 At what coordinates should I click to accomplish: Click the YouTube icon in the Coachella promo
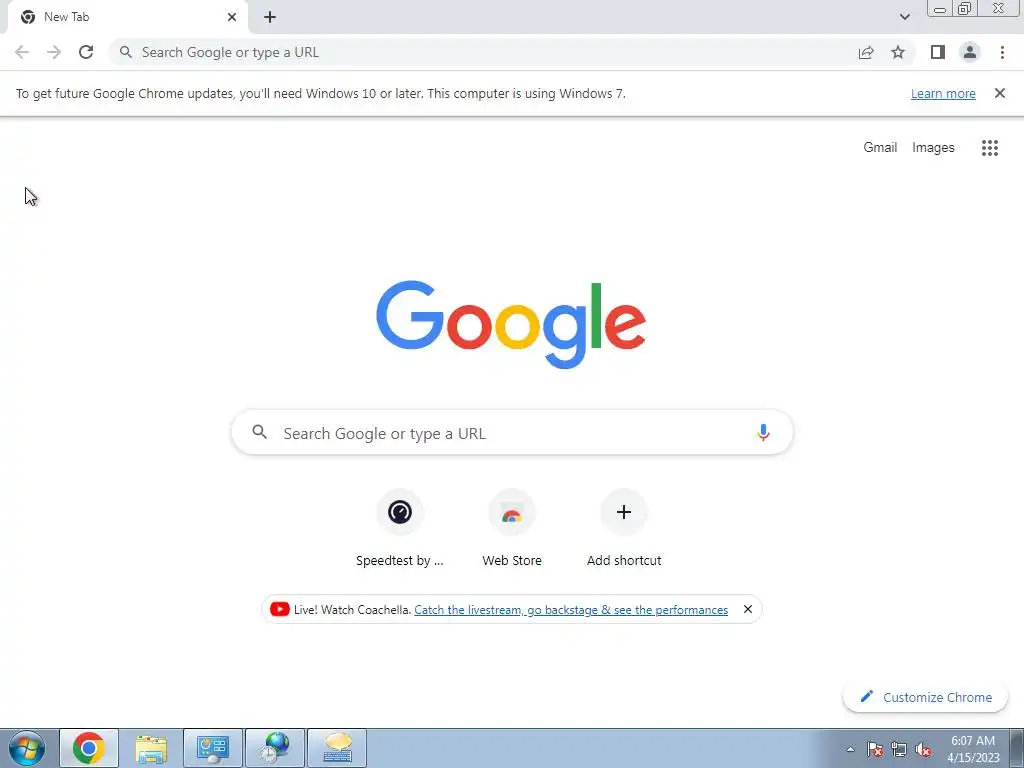pos(280,609)
